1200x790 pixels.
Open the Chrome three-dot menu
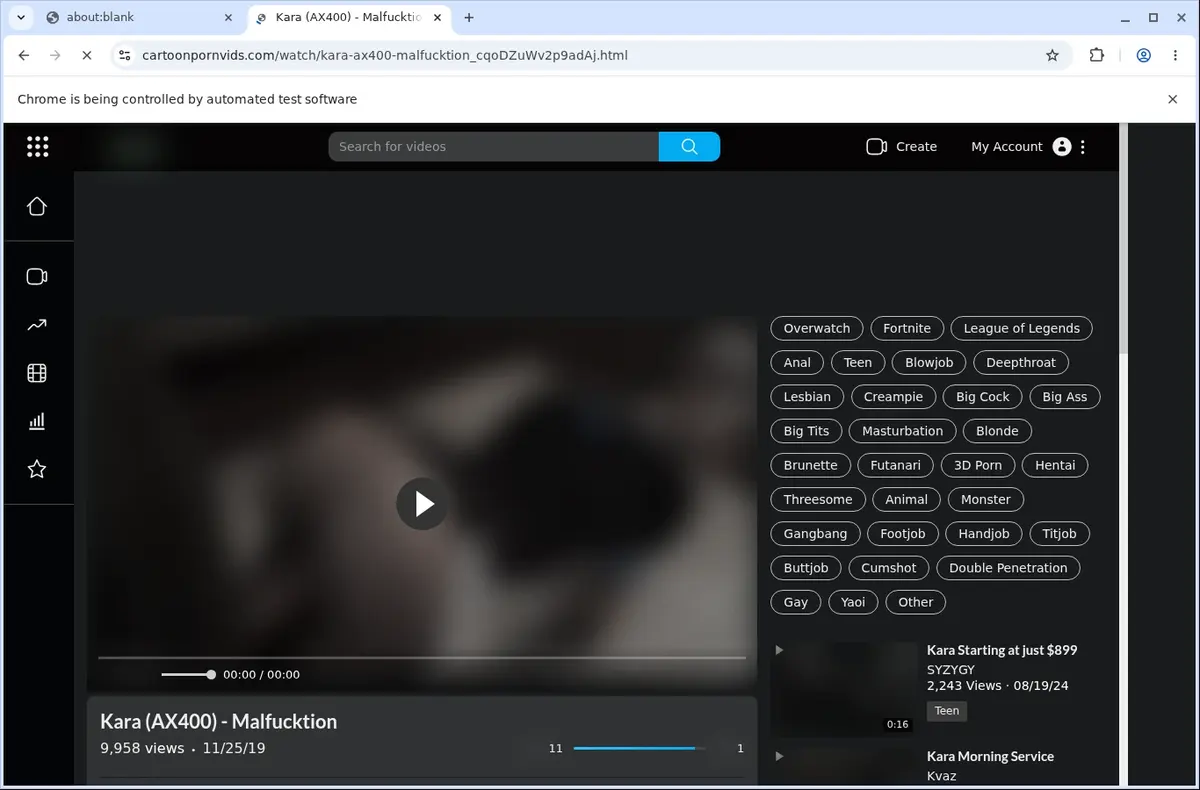click(x=1175, y=55)
